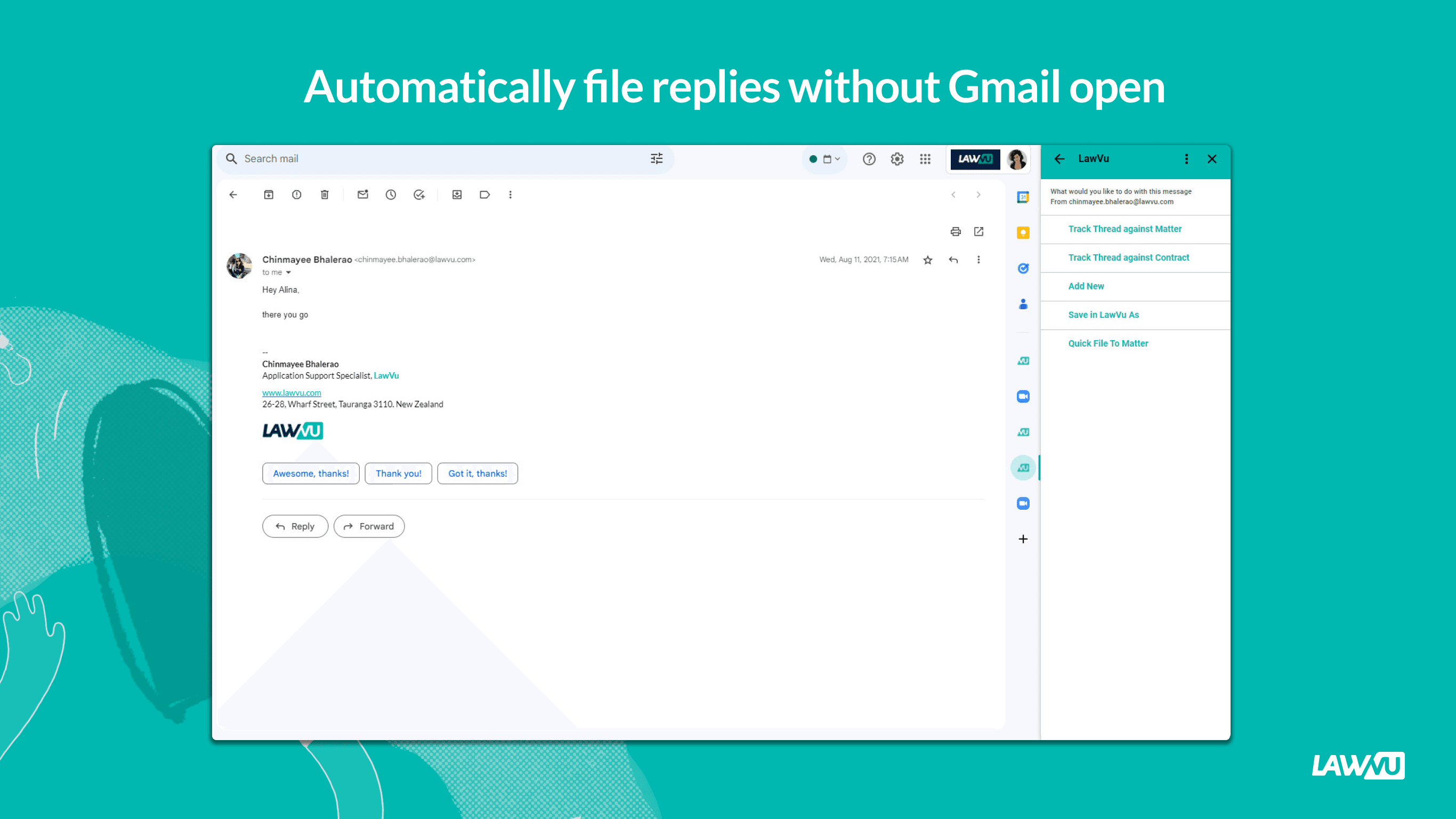
Task: Snooze this email with clock icon
Action: [391, 195]
